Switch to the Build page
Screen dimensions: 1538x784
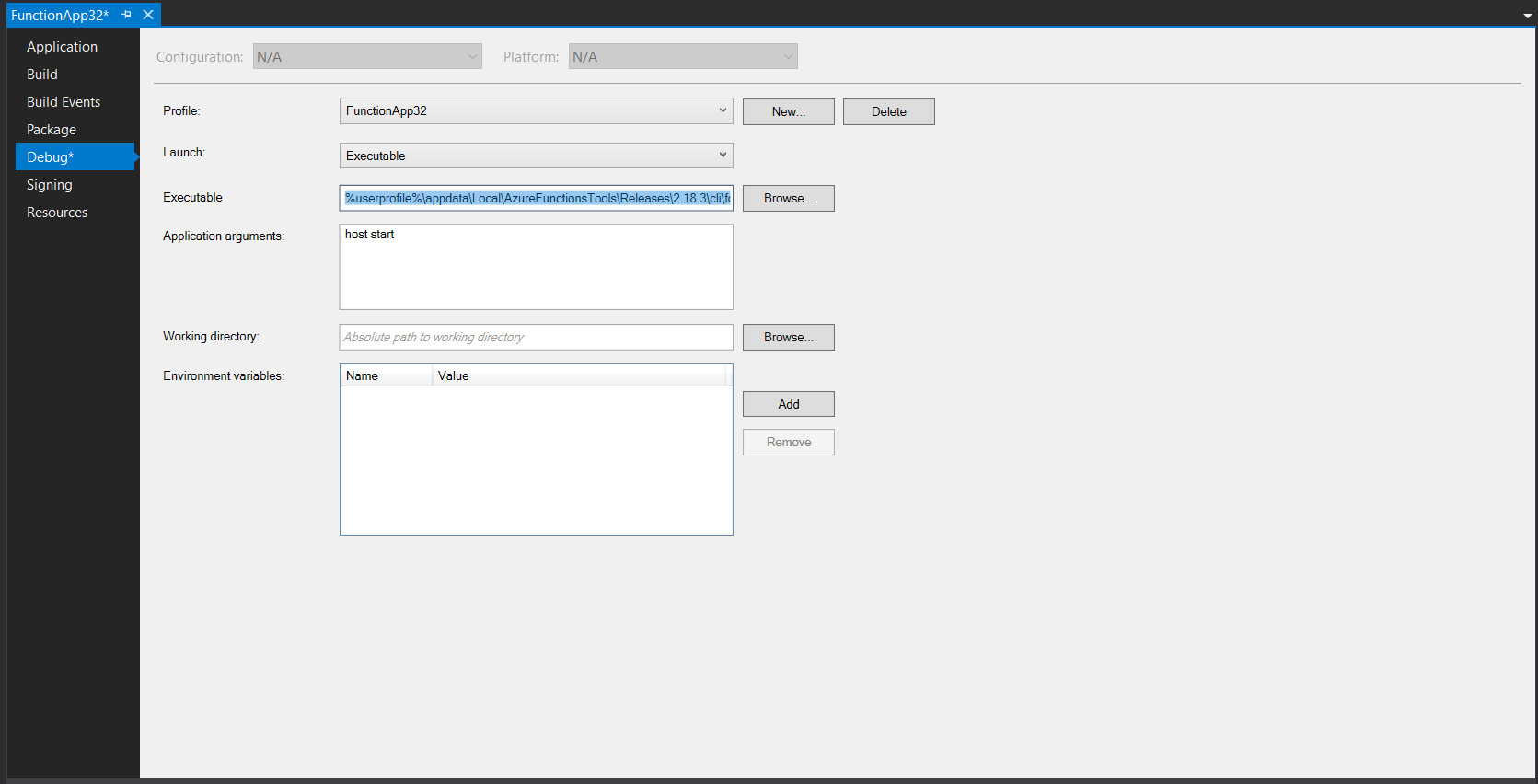pyautogui.click(x=42, y=75)
